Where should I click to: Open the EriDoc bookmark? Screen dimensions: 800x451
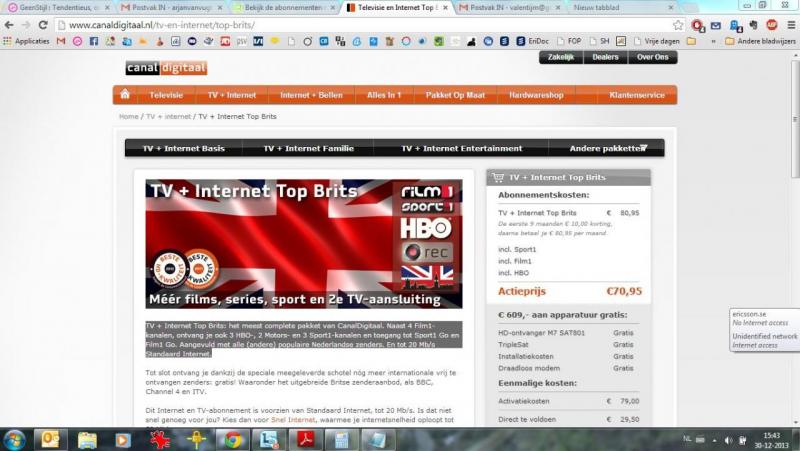pyautogui.click(x=533, y=41)
